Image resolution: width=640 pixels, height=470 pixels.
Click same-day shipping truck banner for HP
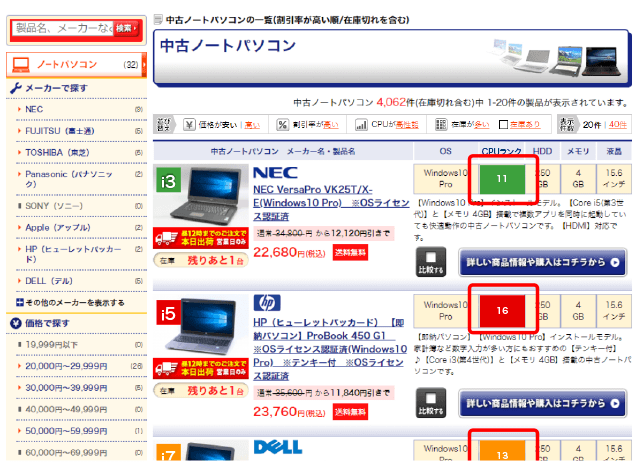[201, 368]
